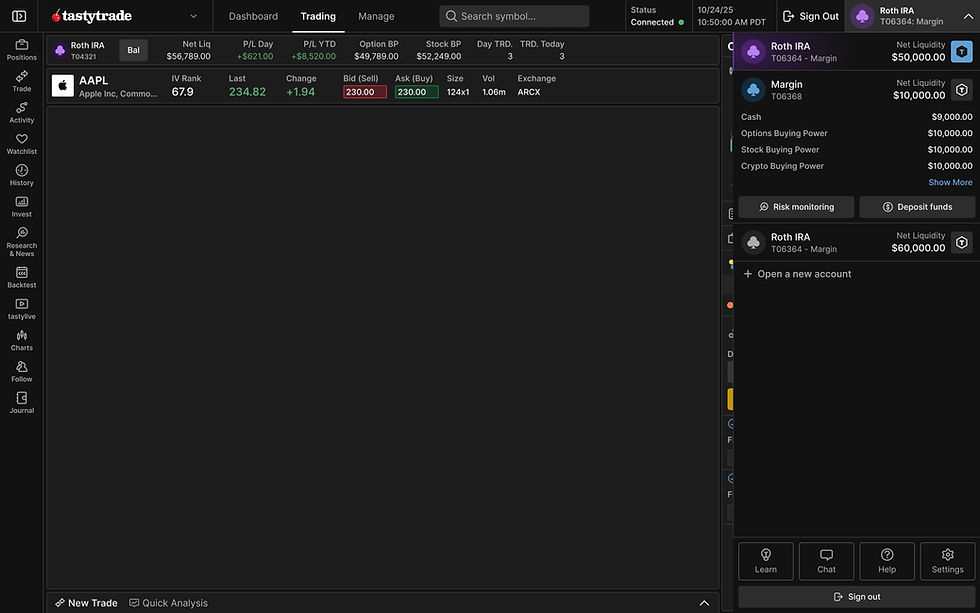Open the Learn button

coord(765,561)
